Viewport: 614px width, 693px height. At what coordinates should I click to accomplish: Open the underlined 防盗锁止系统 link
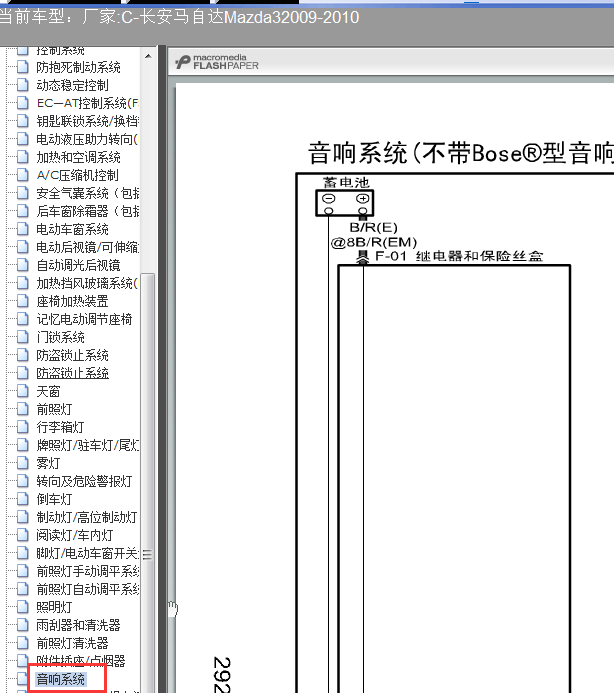tap(72, 373)
